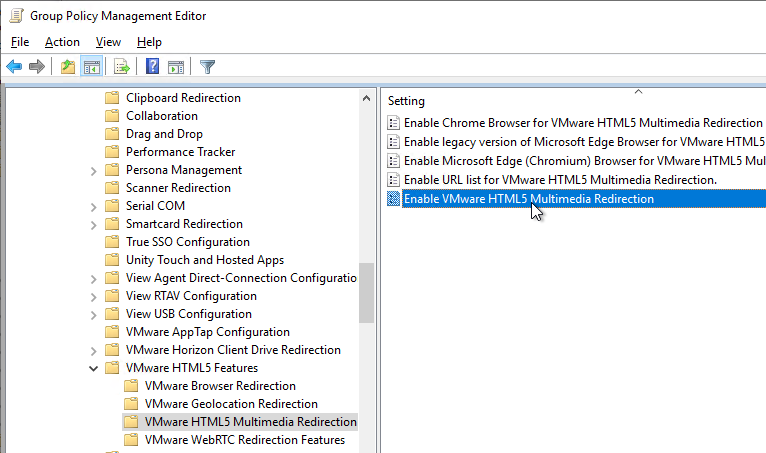Toggle Show/Hide Console Tree icon
The width and height of the screenshot is (766, 453).
click(91, 66)
